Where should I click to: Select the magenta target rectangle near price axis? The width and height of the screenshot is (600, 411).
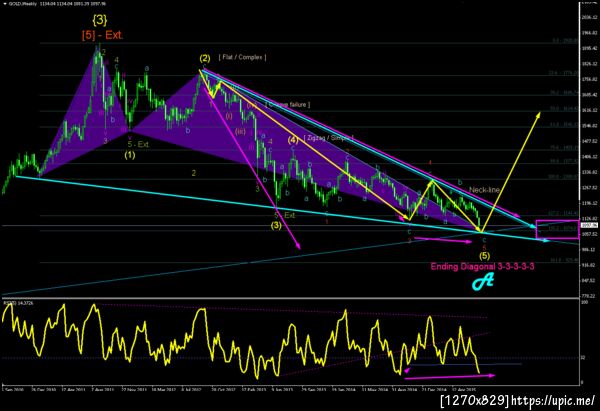pyautogui.click(x=558, y=230)
